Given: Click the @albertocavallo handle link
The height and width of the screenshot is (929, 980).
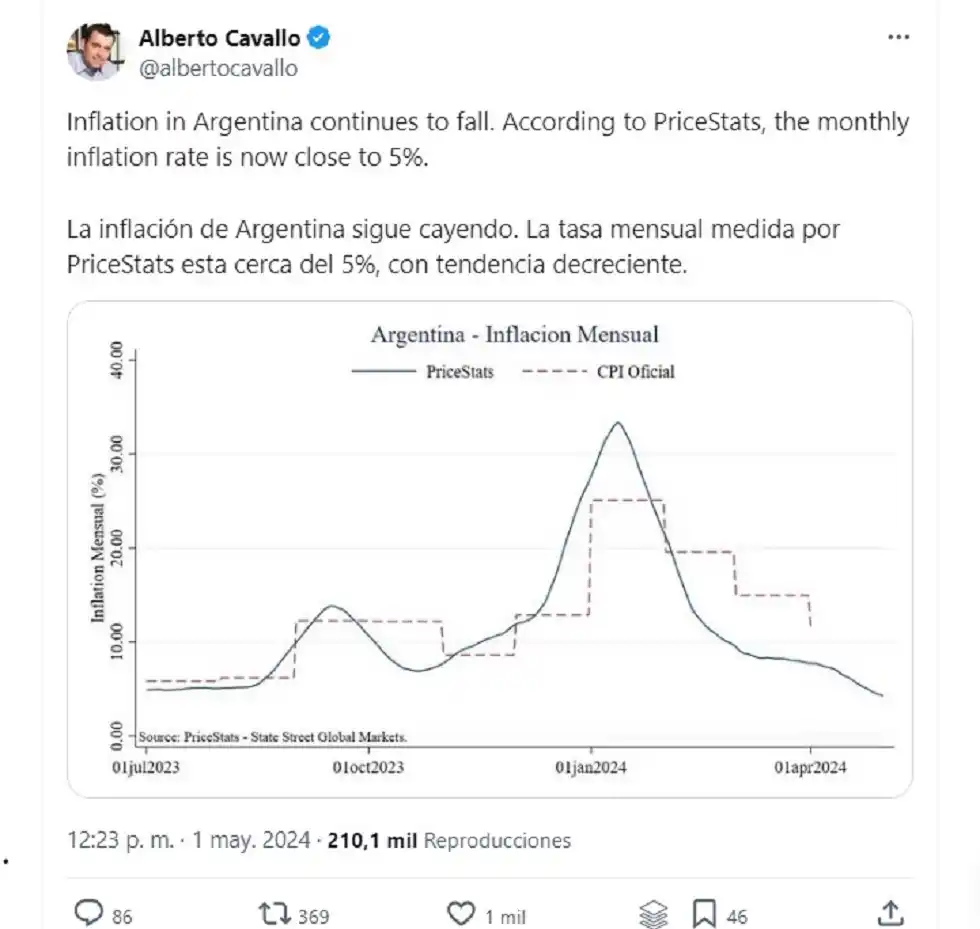Looking at the screenshot, I should 217,68.
